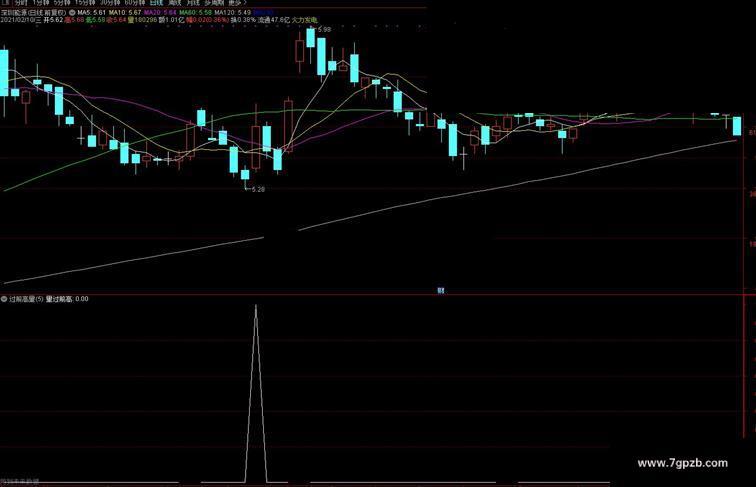Click the MA120: 5.49 moving average label
The image size is (756, 487).
[x=232, y=12]
